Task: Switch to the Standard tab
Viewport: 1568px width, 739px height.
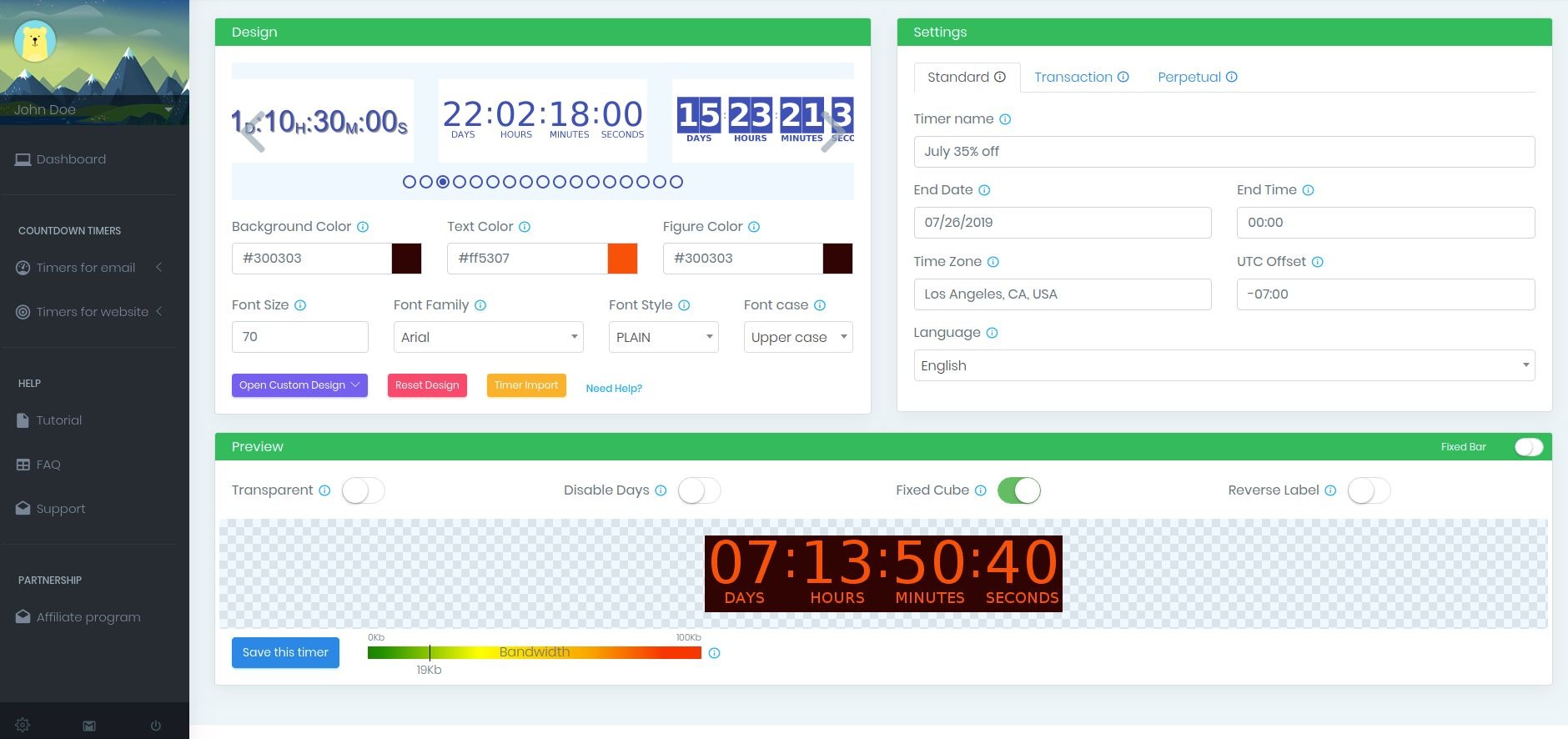Action: tap(967, 78)
